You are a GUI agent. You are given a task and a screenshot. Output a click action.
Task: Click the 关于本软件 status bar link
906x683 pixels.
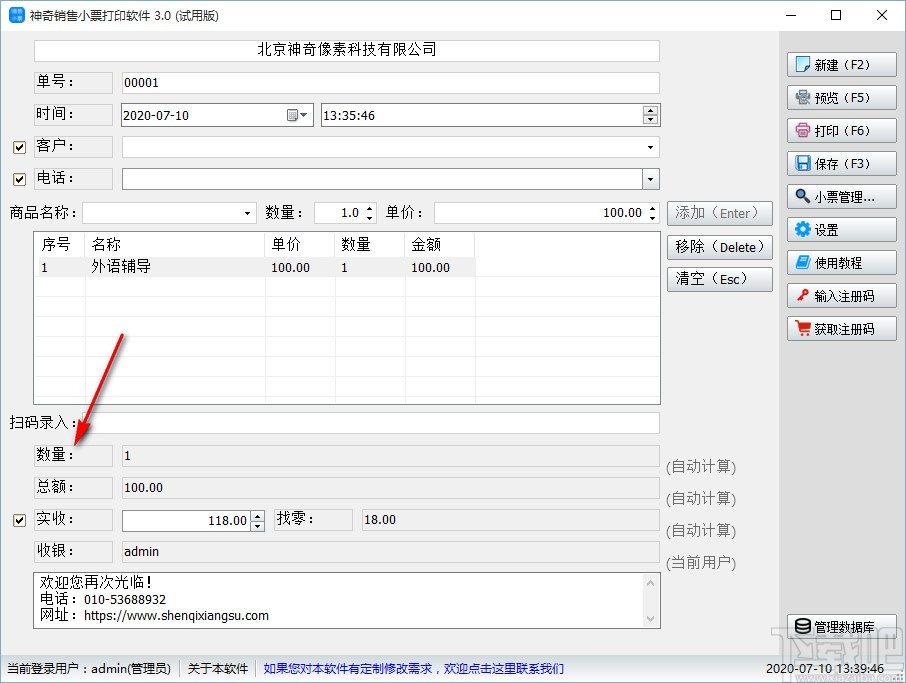pyautogui.click(x=218, y=669)
